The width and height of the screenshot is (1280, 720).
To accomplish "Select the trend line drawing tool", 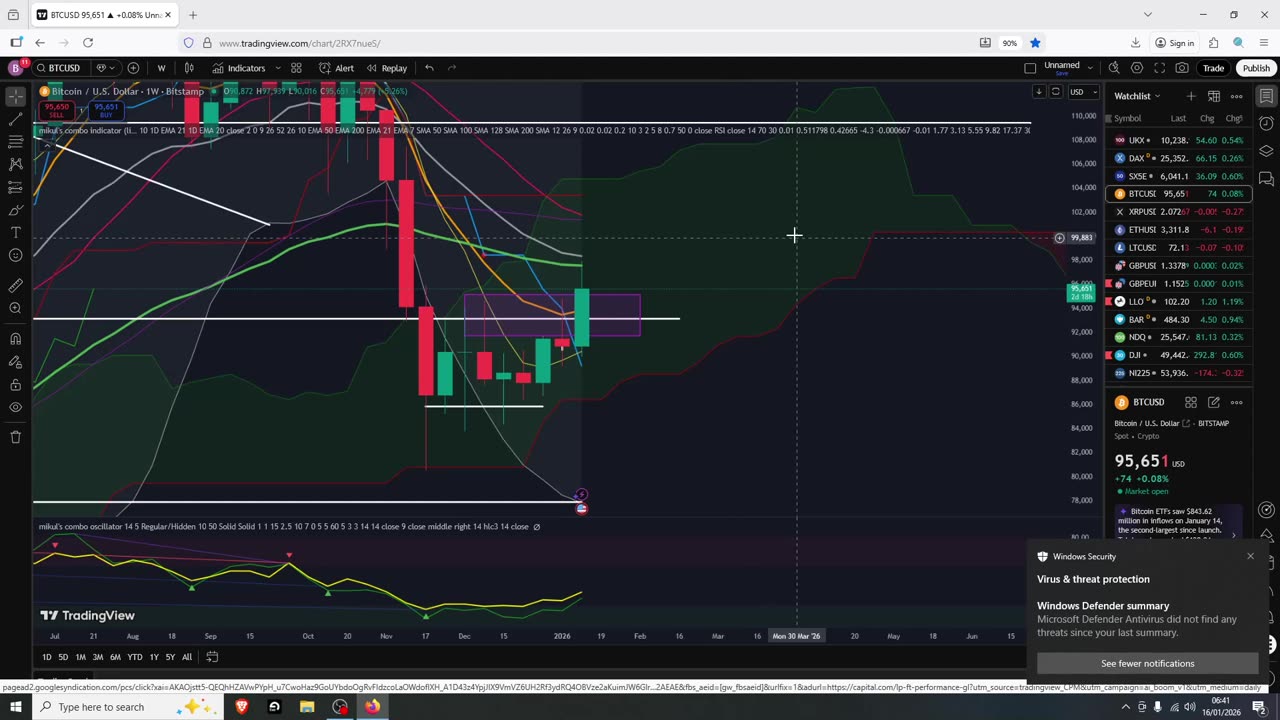I will (15, 119).
